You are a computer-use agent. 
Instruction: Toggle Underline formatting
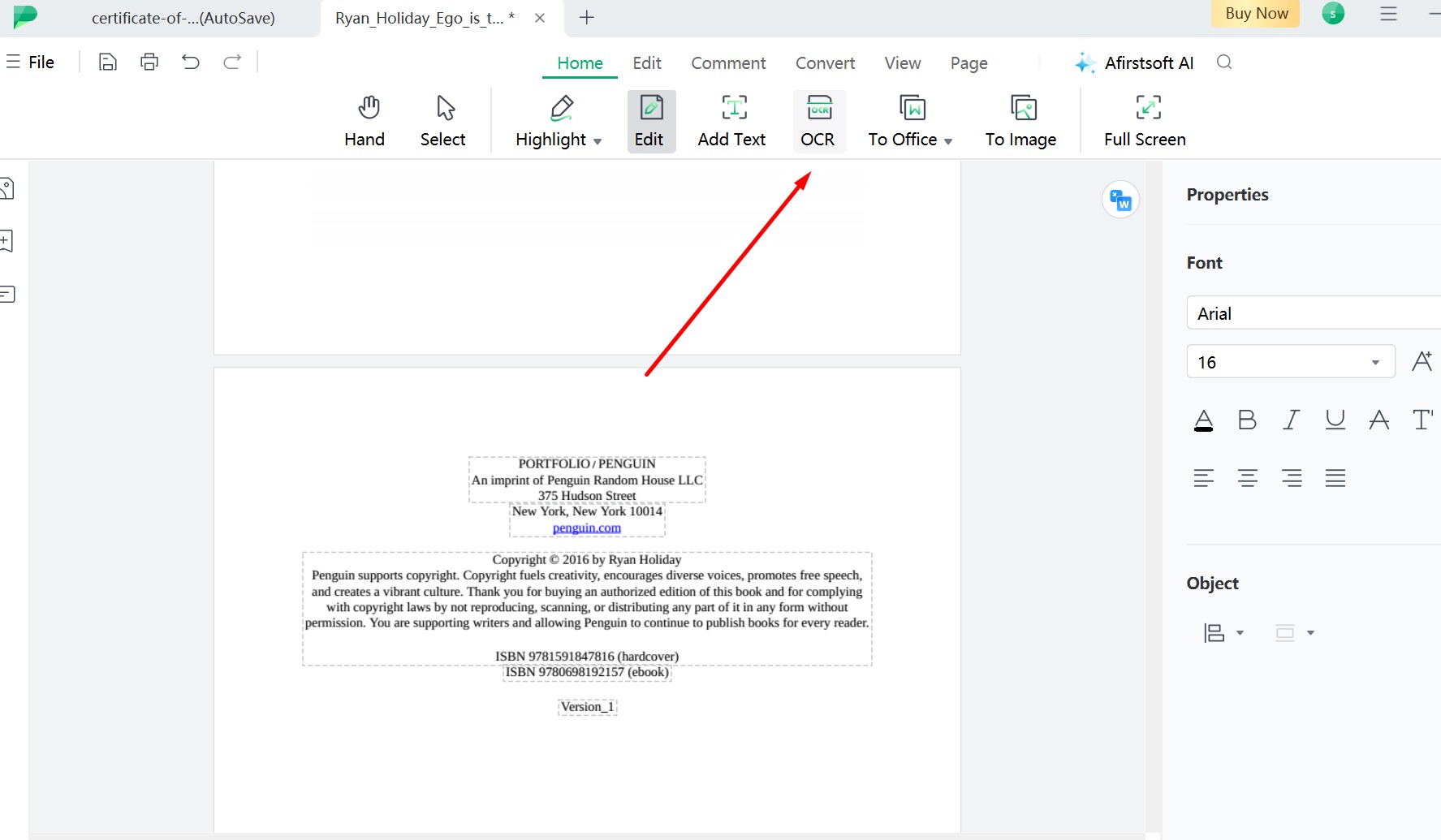[1335, 420]
